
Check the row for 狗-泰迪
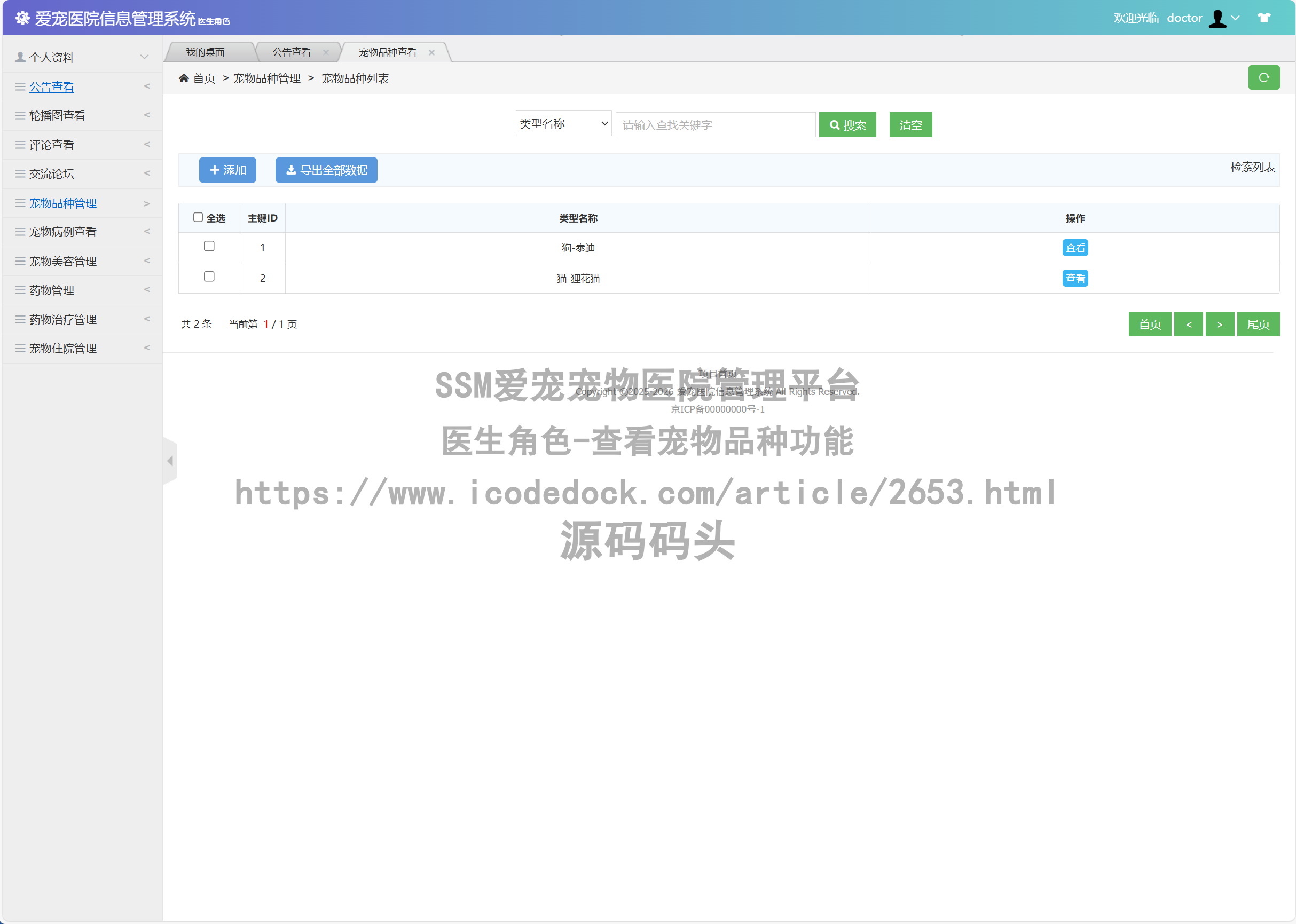[209, 247]
